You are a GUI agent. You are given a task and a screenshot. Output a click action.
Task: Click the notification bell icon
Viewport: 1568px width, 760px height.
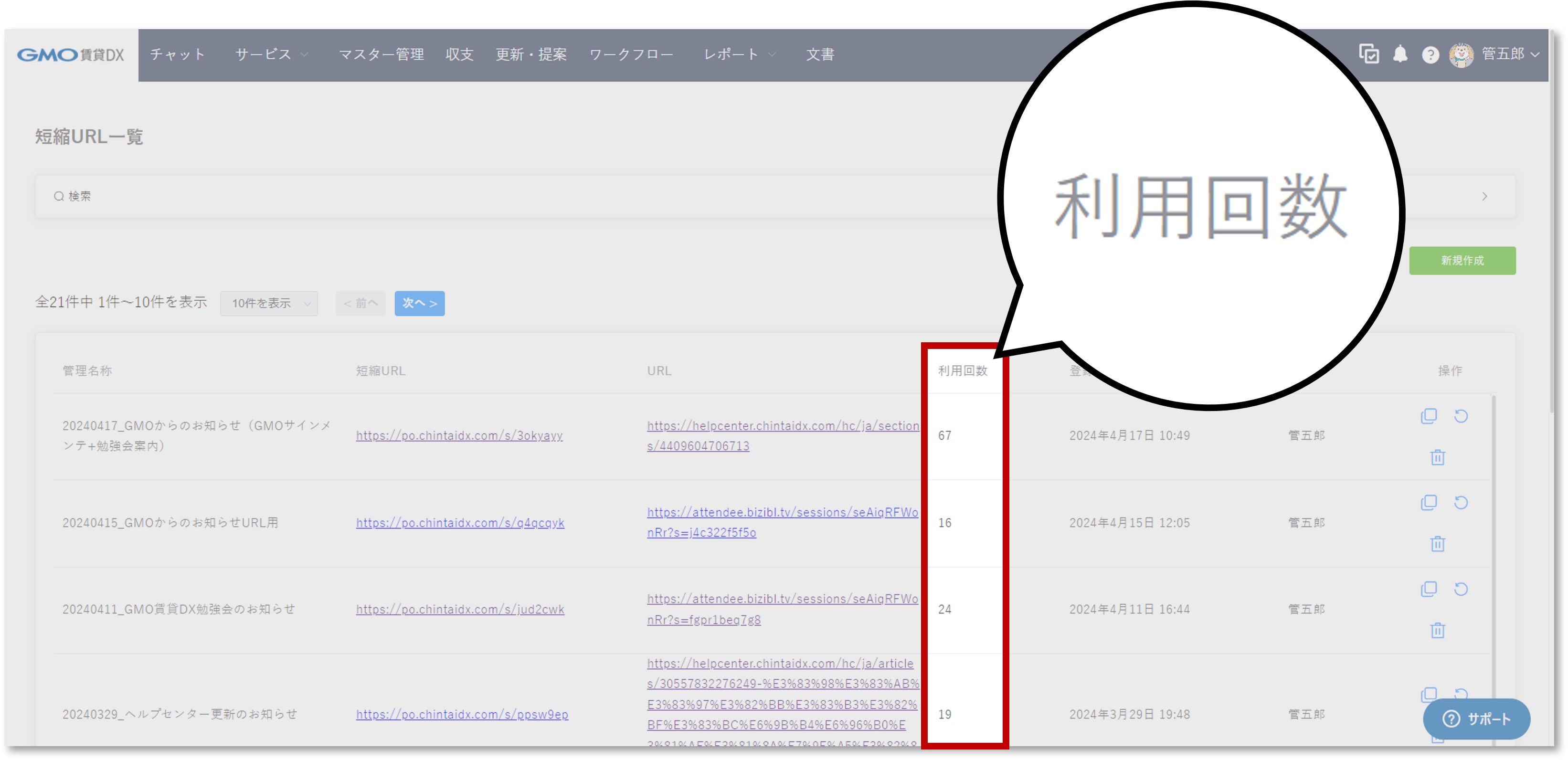click(x=1399, y=55)
